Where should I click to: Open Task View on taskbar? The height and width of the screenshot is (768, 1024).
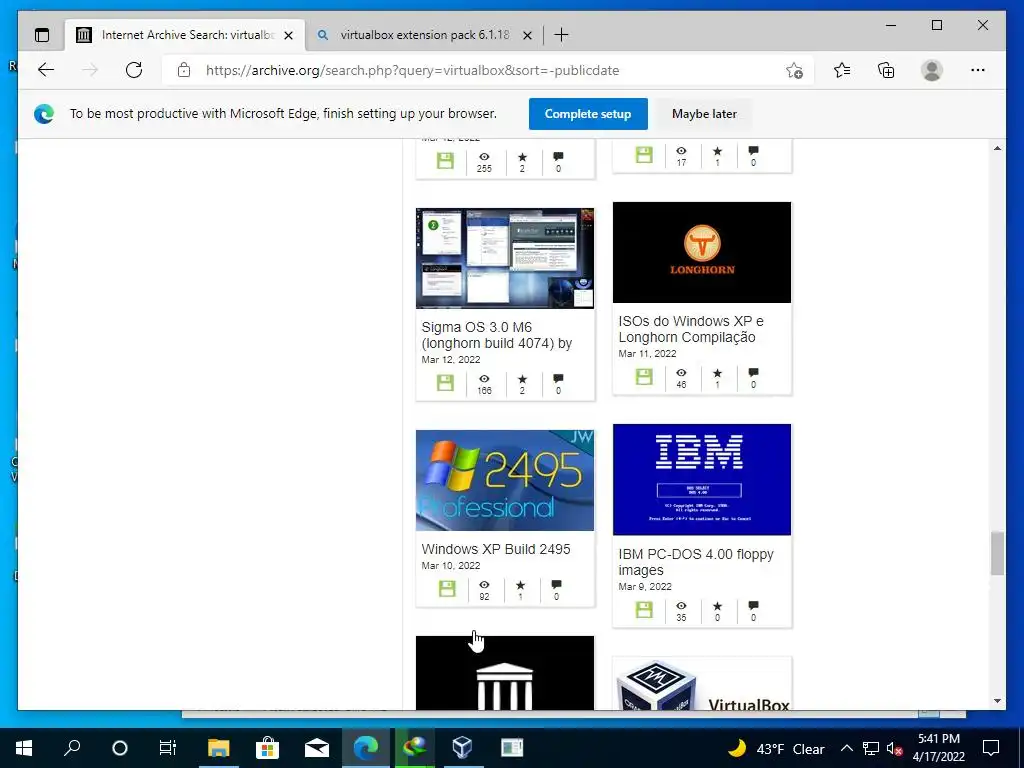(168, 748)
